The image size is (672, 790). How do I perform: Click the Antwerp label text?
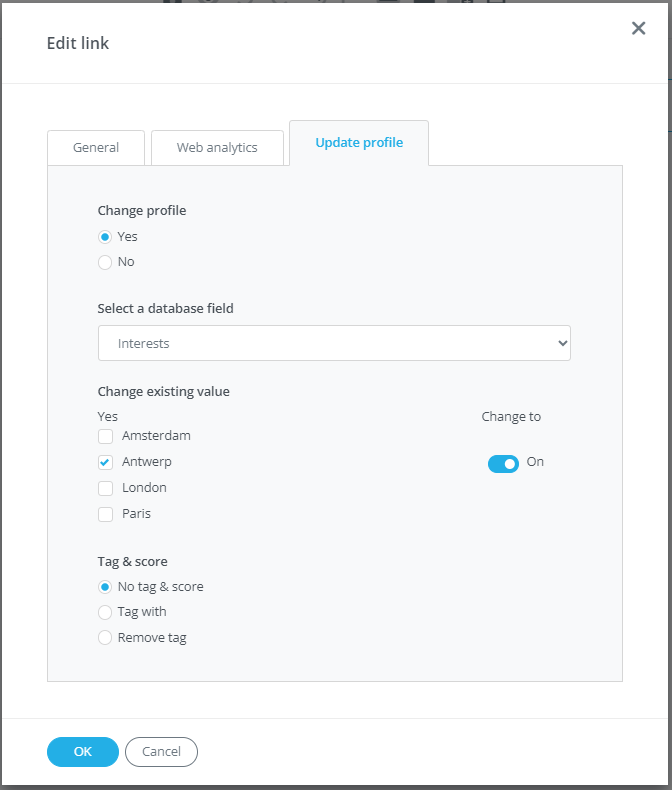(147, 462)
